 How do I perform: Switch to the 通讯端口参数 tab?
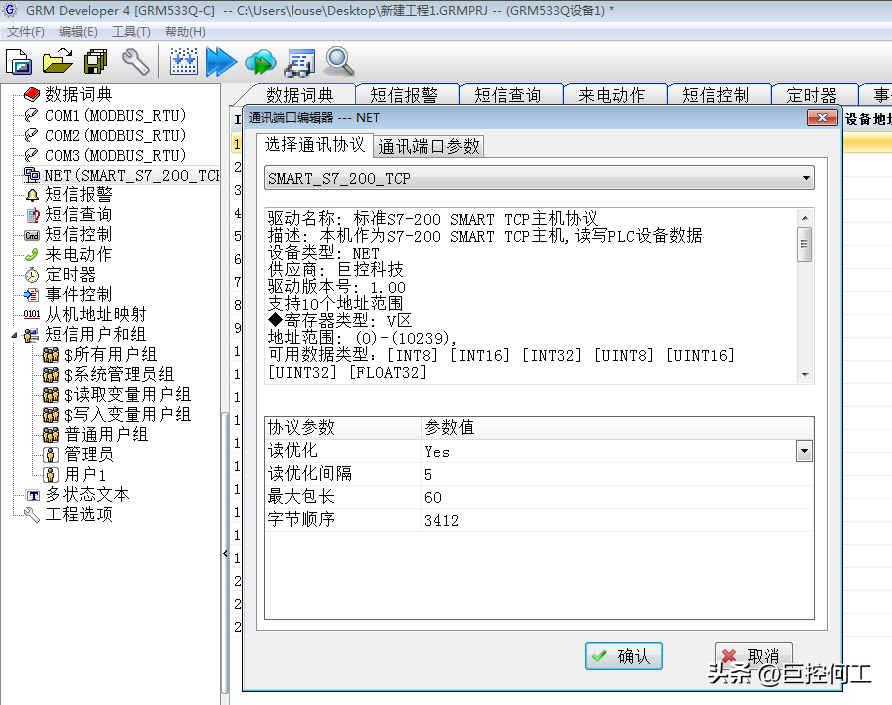pos(429,147)
